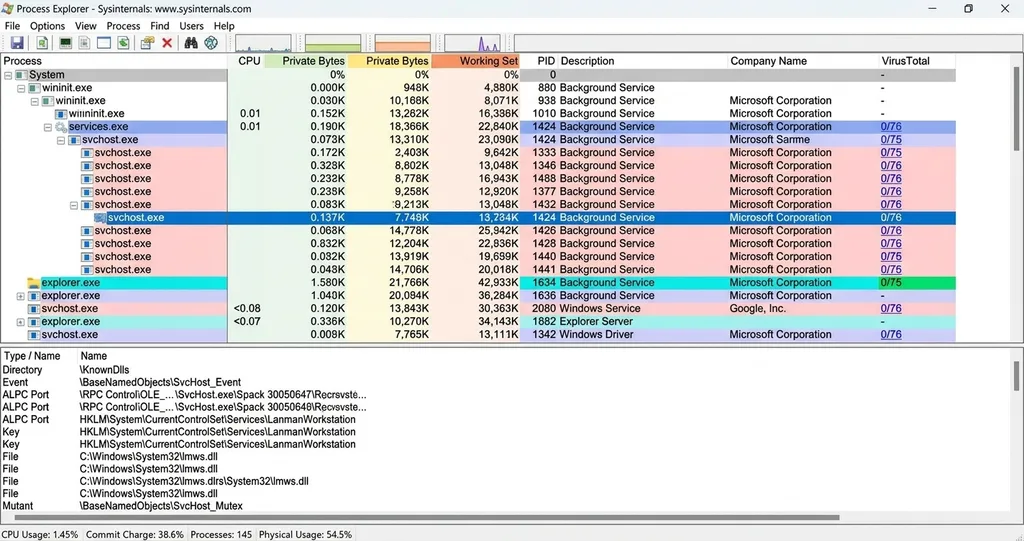Click the CPU usage mini graph
The height and width of the screenshot is (541, 1024).
(263, 43)
